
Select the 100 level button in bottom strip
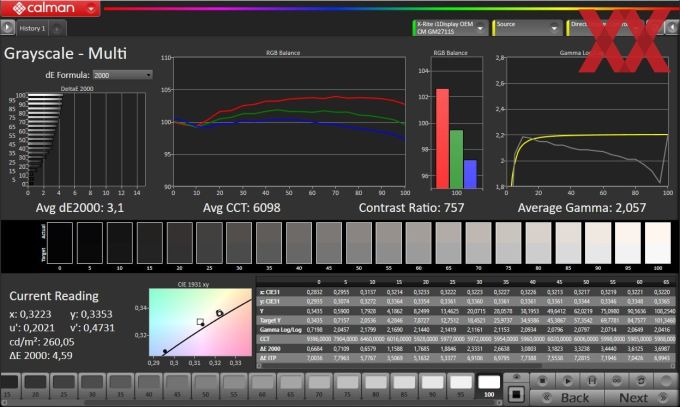[489, 386]
